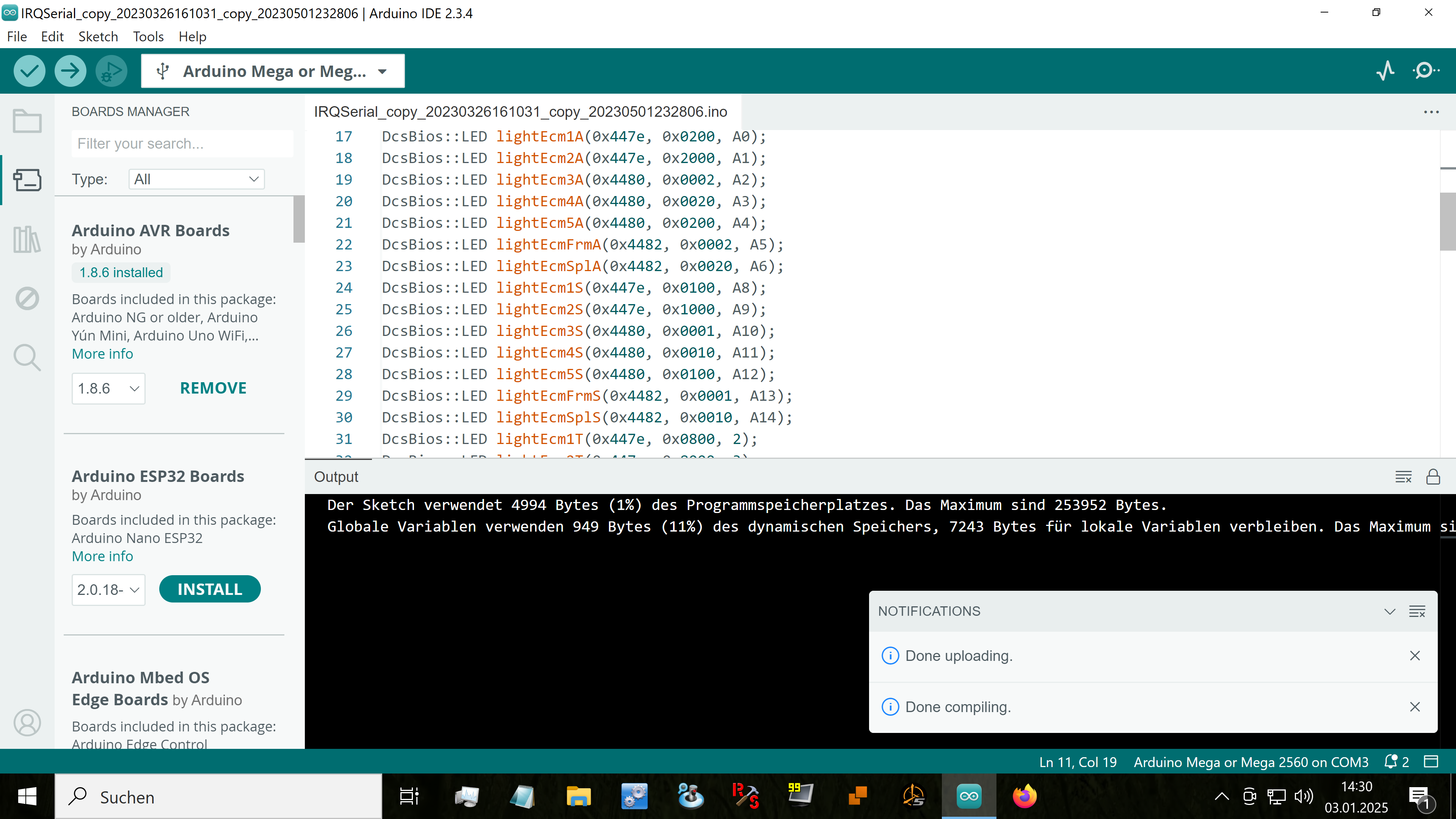Open the Windows Start menu

point(27,796)
